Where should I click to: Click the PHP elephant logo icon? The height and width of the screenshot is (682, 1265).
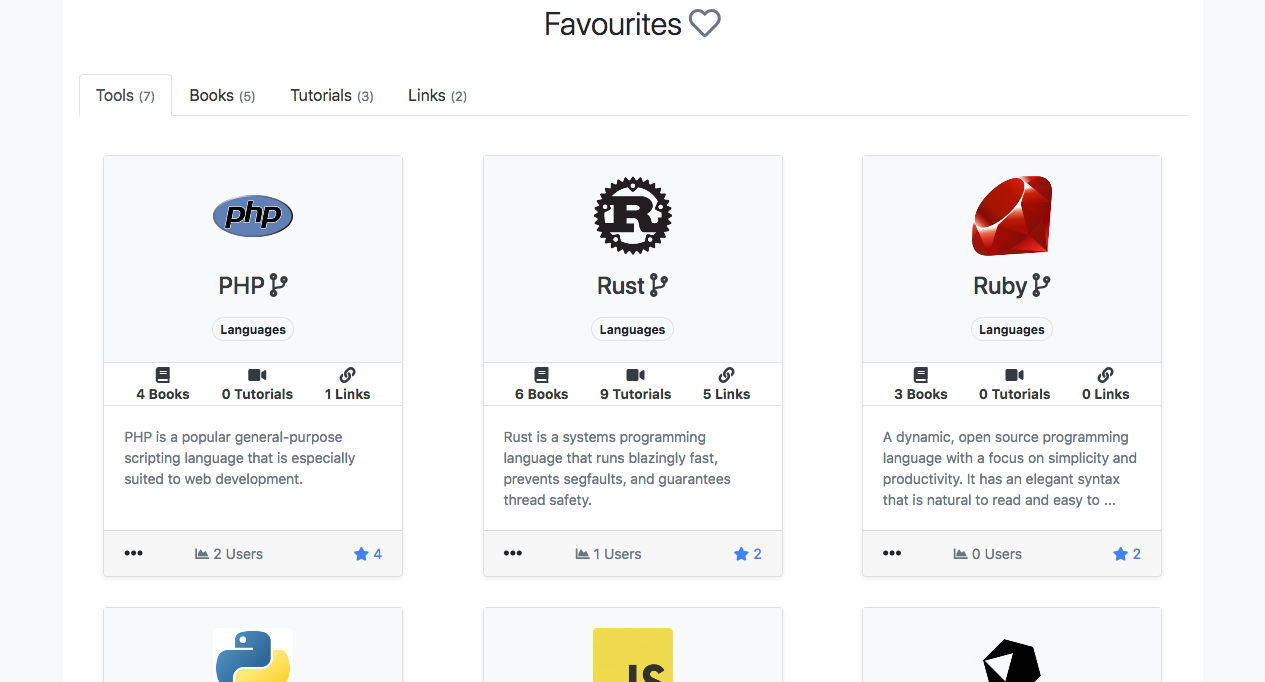tap(252, 215)
